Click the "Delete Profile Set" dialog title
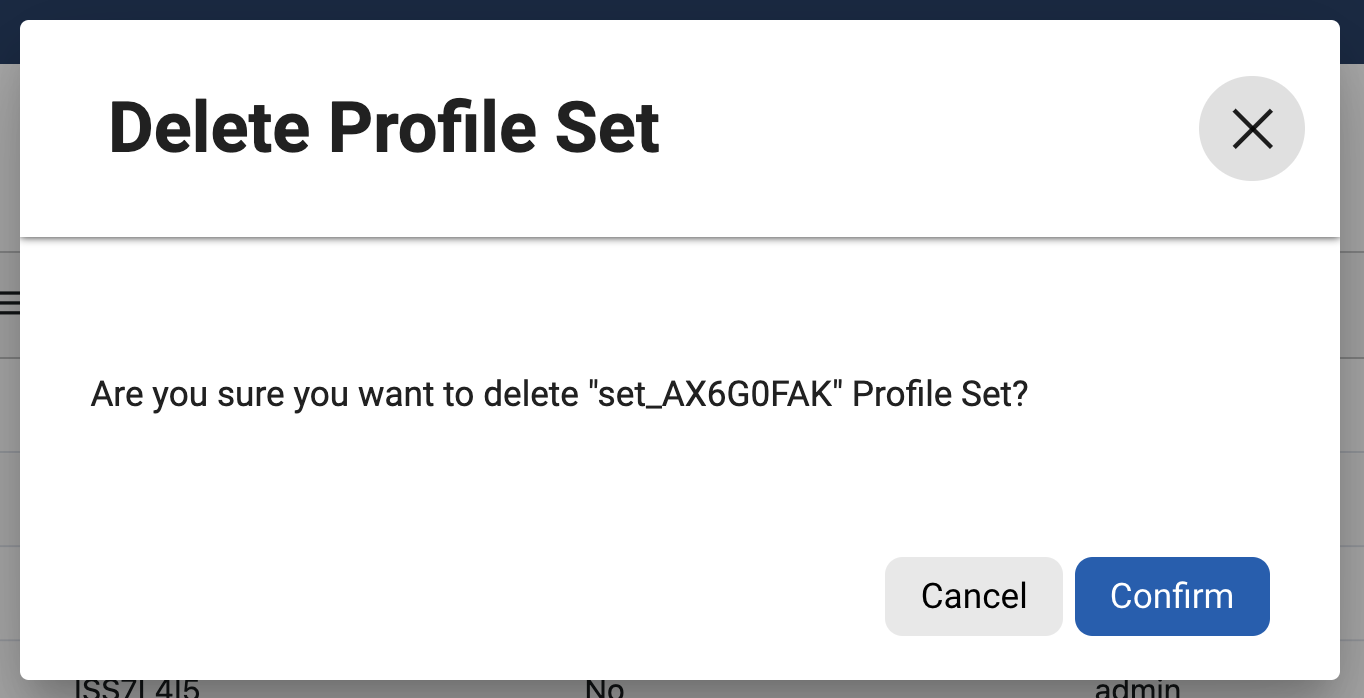Screen dimensions: 1364x698 pyautogui.click(x=384, y=129)
